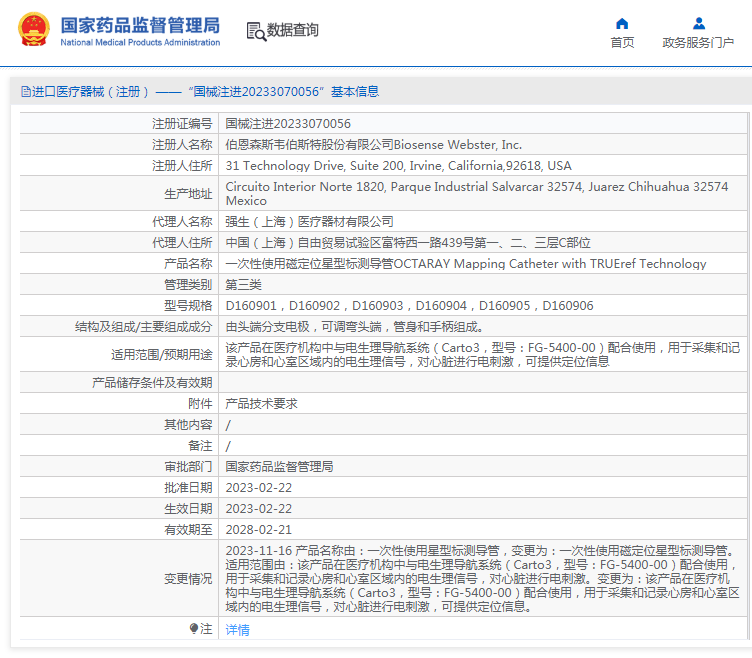Click the 生效日期 label
752x658 pixels.
[188, 509]
